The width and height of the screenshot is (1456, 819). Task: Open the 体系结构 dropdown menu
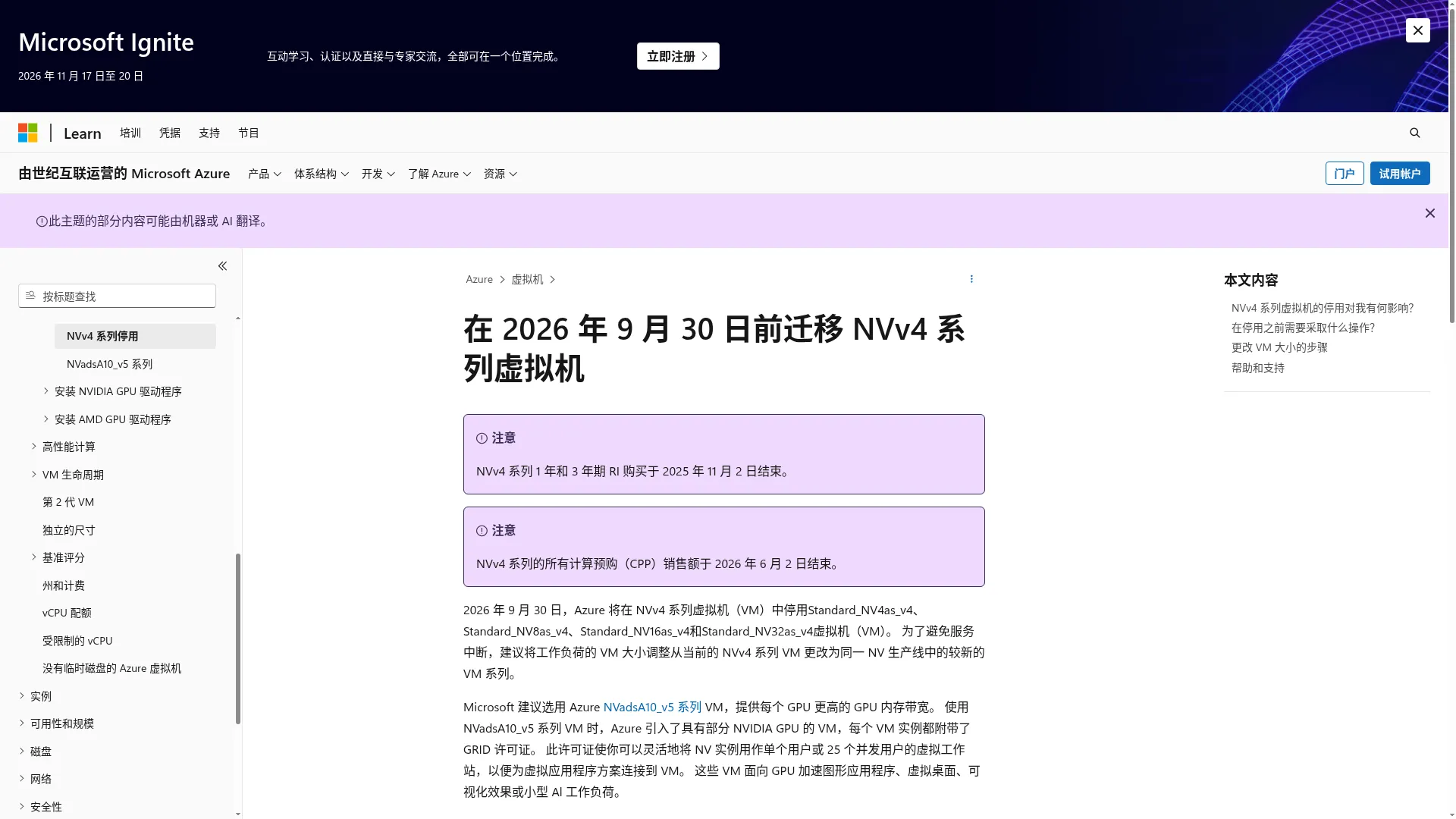point(322,174)
